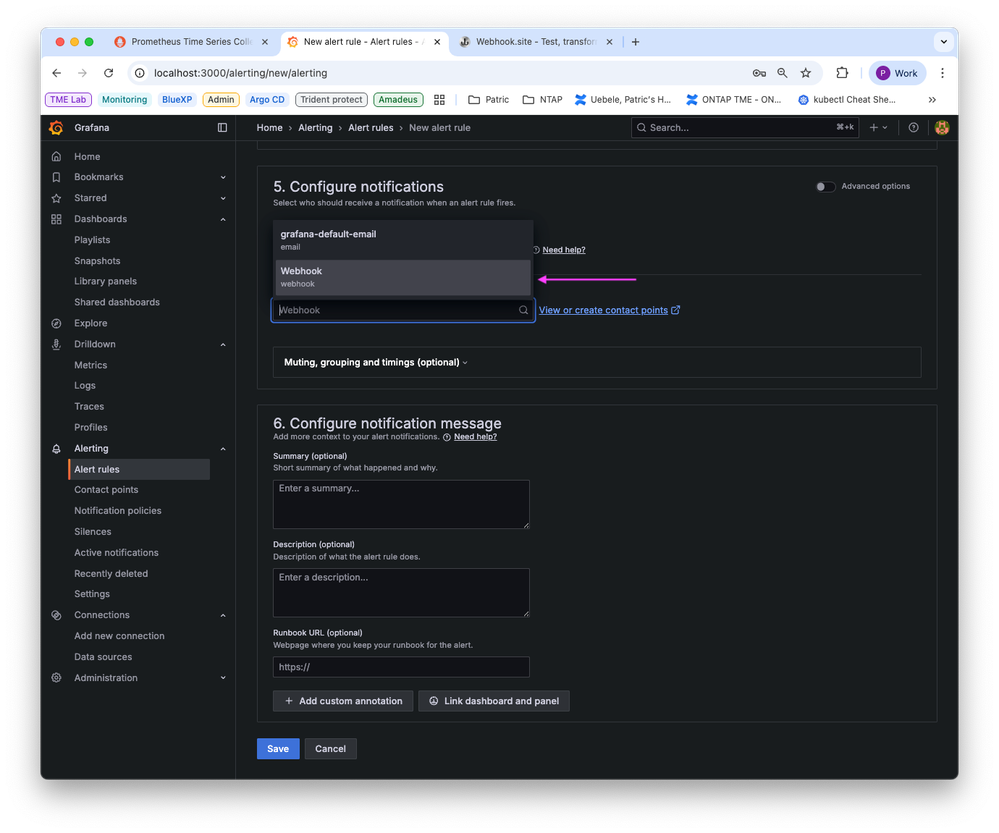Viewport: 999px width, 833px height.
Task: Open the Help menu question mark icon
Action: (x=914, y=127)
